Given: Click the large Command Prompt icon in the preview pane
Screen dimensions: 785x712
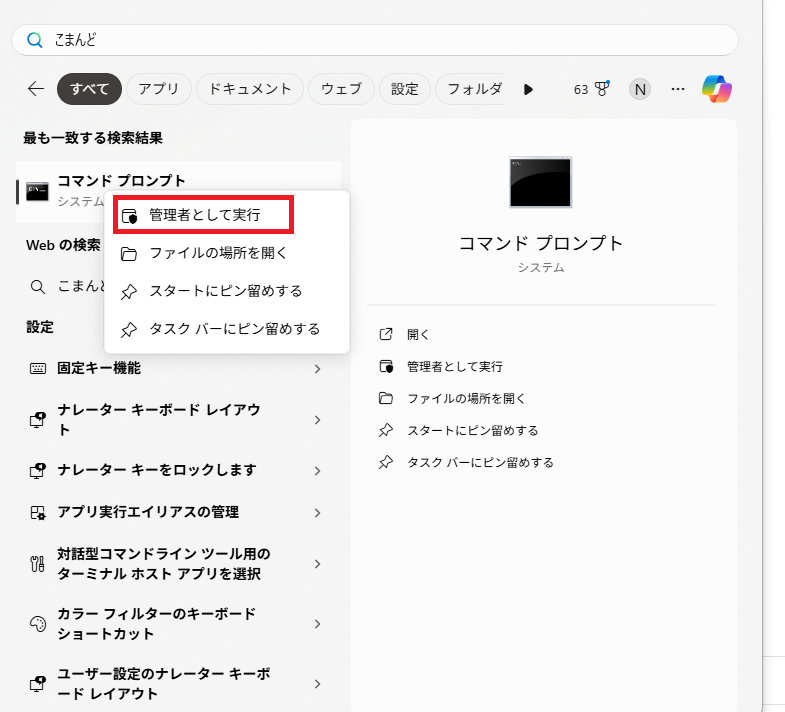Looking at the screenshot, I should tap(540, 182).
